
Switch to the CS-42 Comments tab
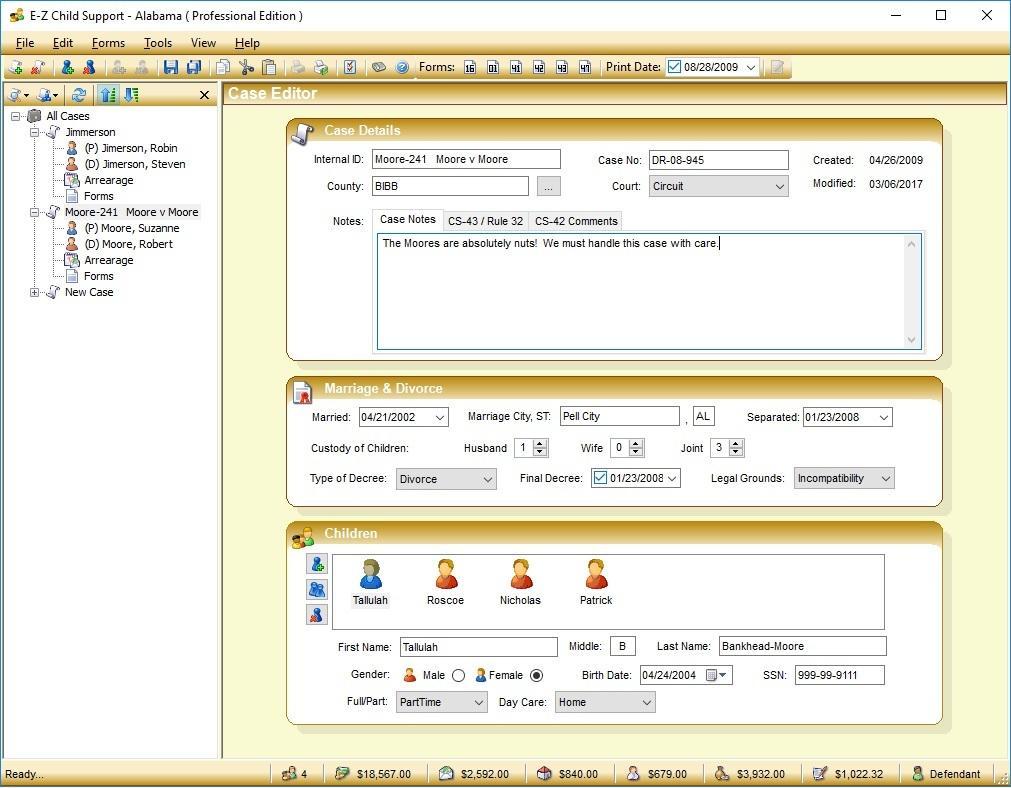pyautogui.click(x=576, y=221)
